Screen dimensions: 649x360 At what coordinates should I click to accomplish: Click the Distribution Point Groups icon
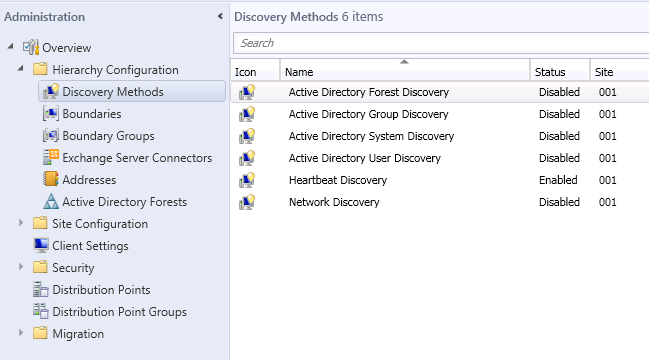[x=41, y=311]
